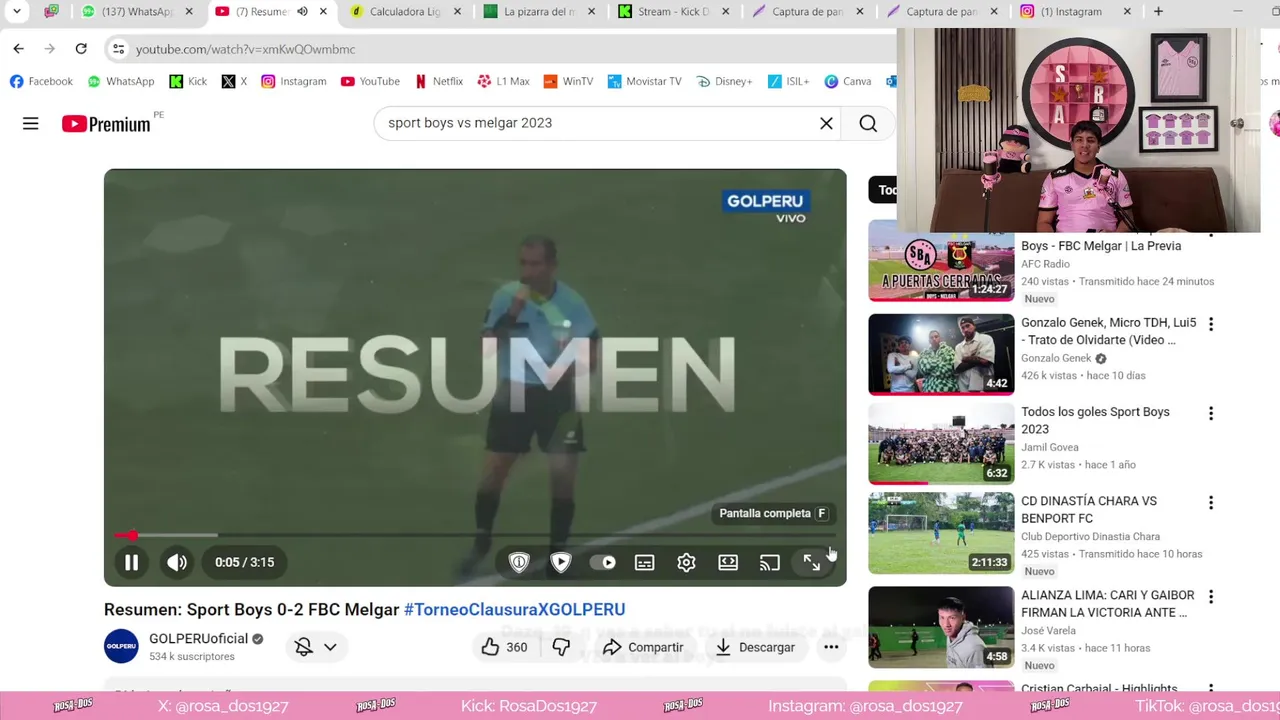The image size is (1280, 720).
Task: Switch to theater mode icon
Action: tap(728, 562)
